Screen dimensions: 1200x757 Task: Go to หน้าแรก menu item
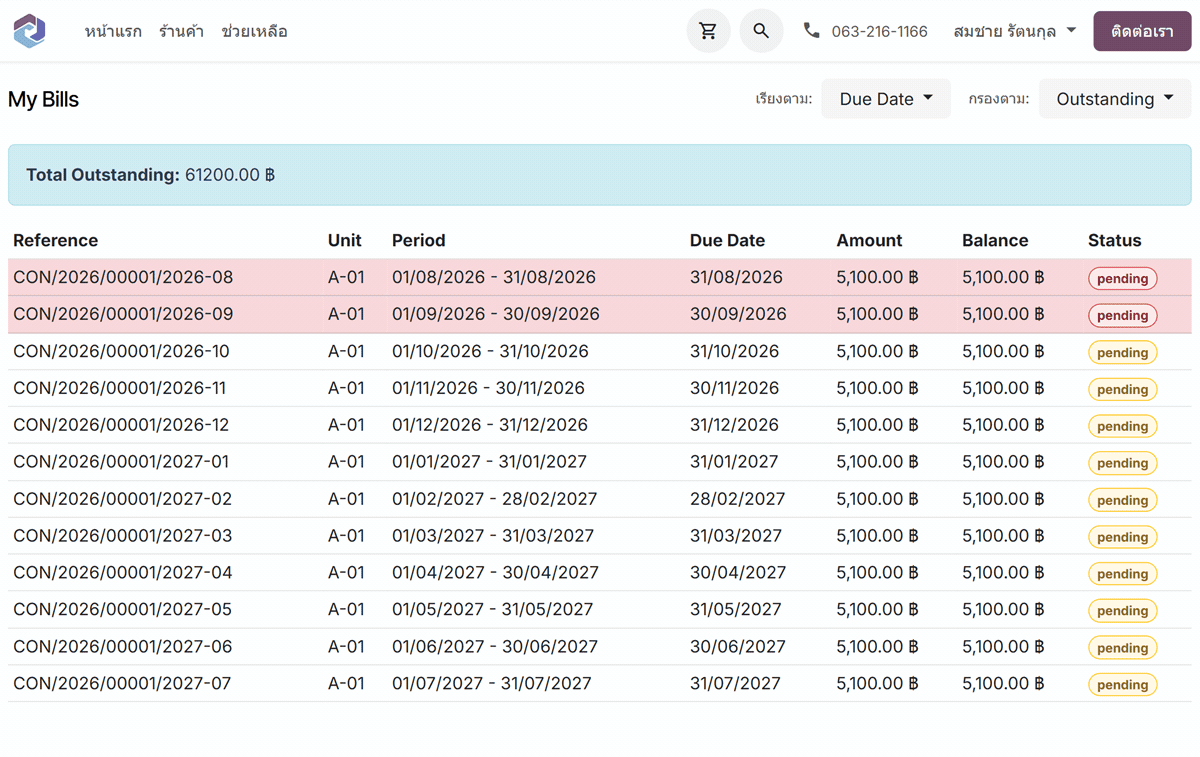(113, 32)
